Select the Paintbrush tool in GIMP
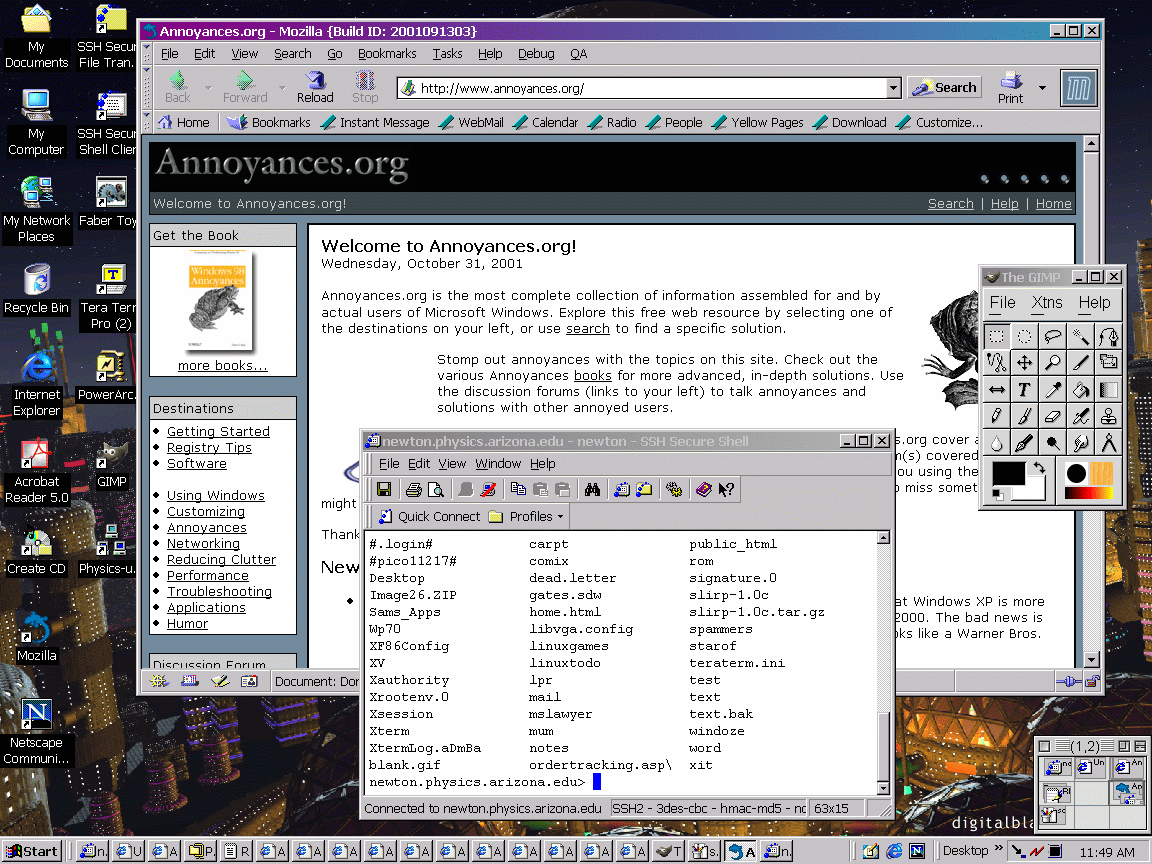 click(x=1024, y=416)
